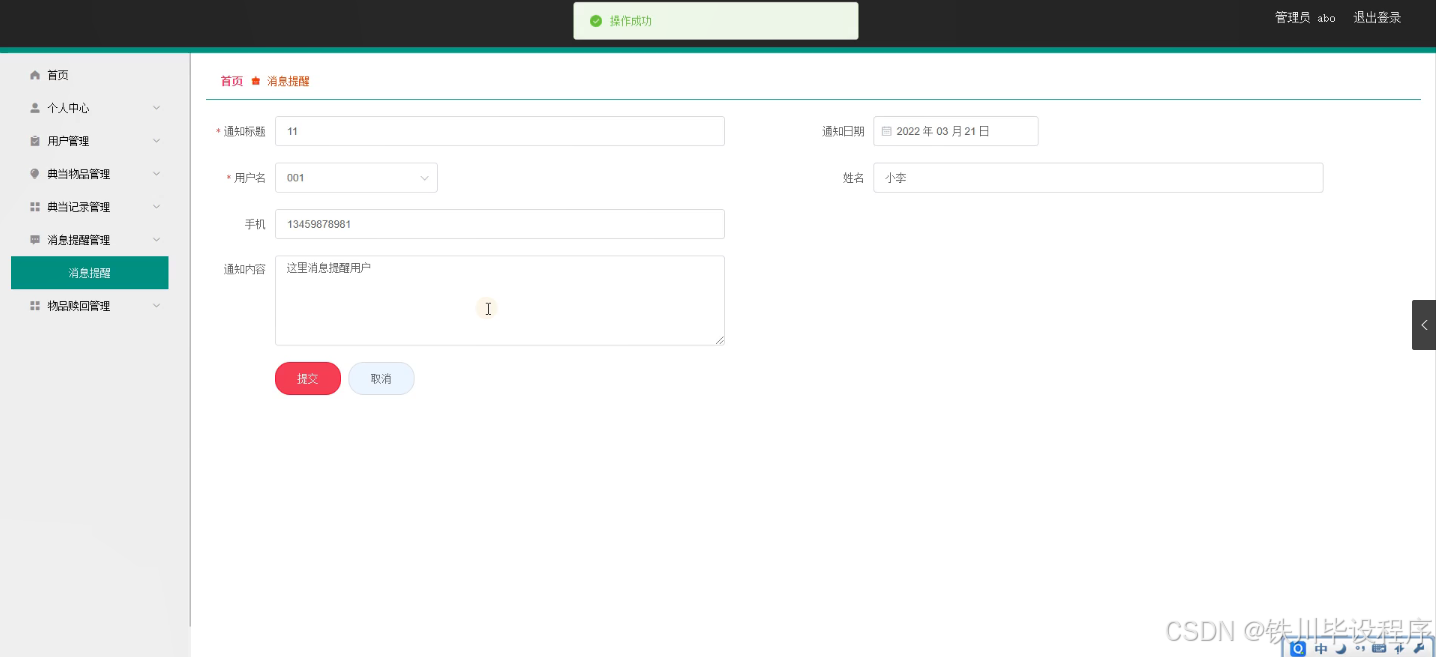Image resolution: width=1436 pixels, height=657 pixels.
Task: Click the clipboard icon for 用户管理
Action: click(x=35, y=141)
